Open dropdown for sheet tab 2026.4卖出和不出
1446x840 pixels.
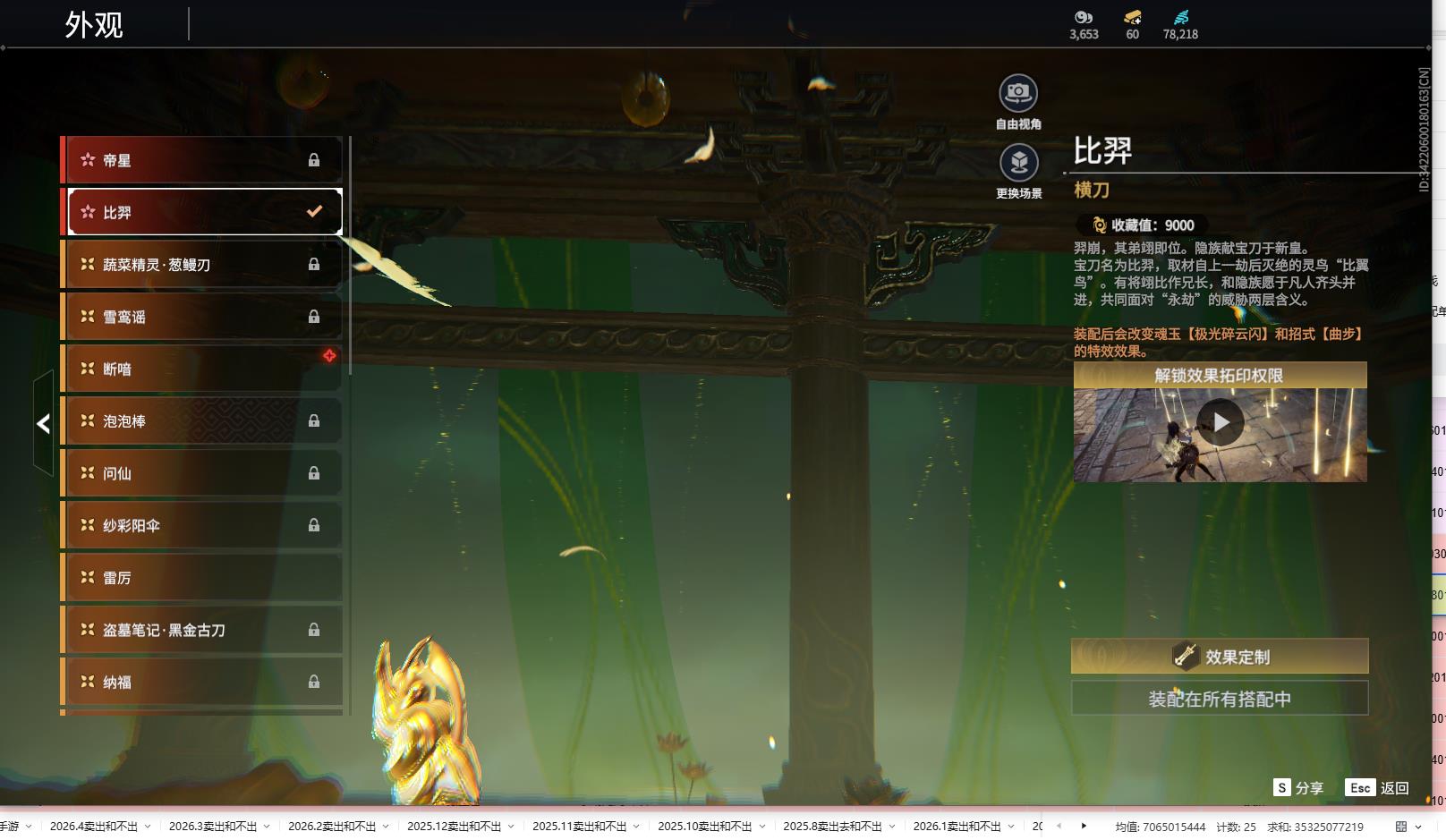point(148,827)
